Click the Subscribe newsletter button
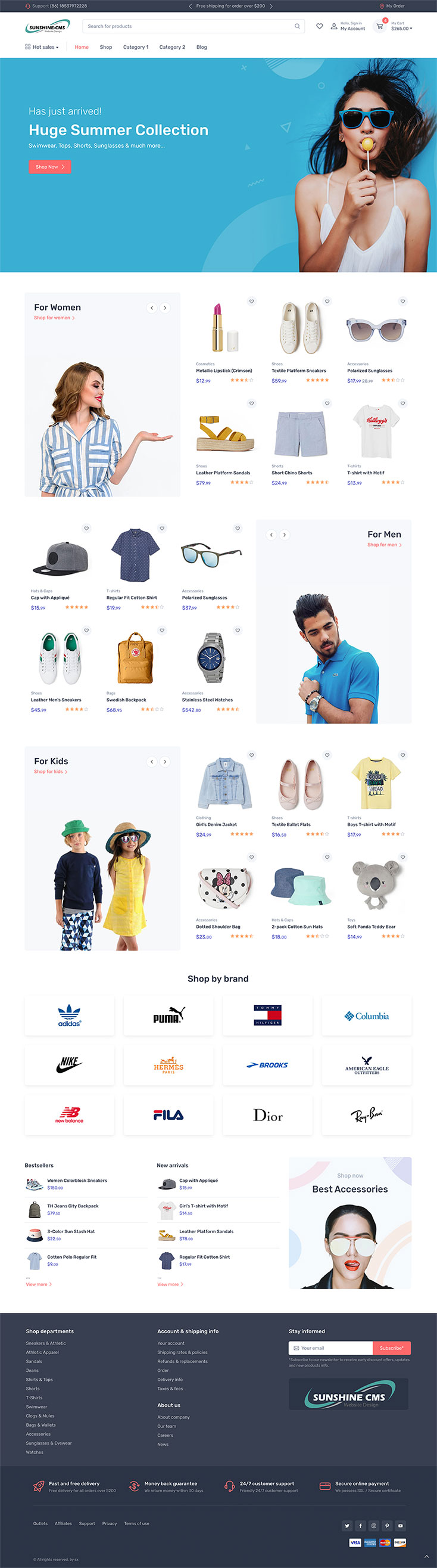This screenshot has height=1568, width=437. [x=391, y=1347]
